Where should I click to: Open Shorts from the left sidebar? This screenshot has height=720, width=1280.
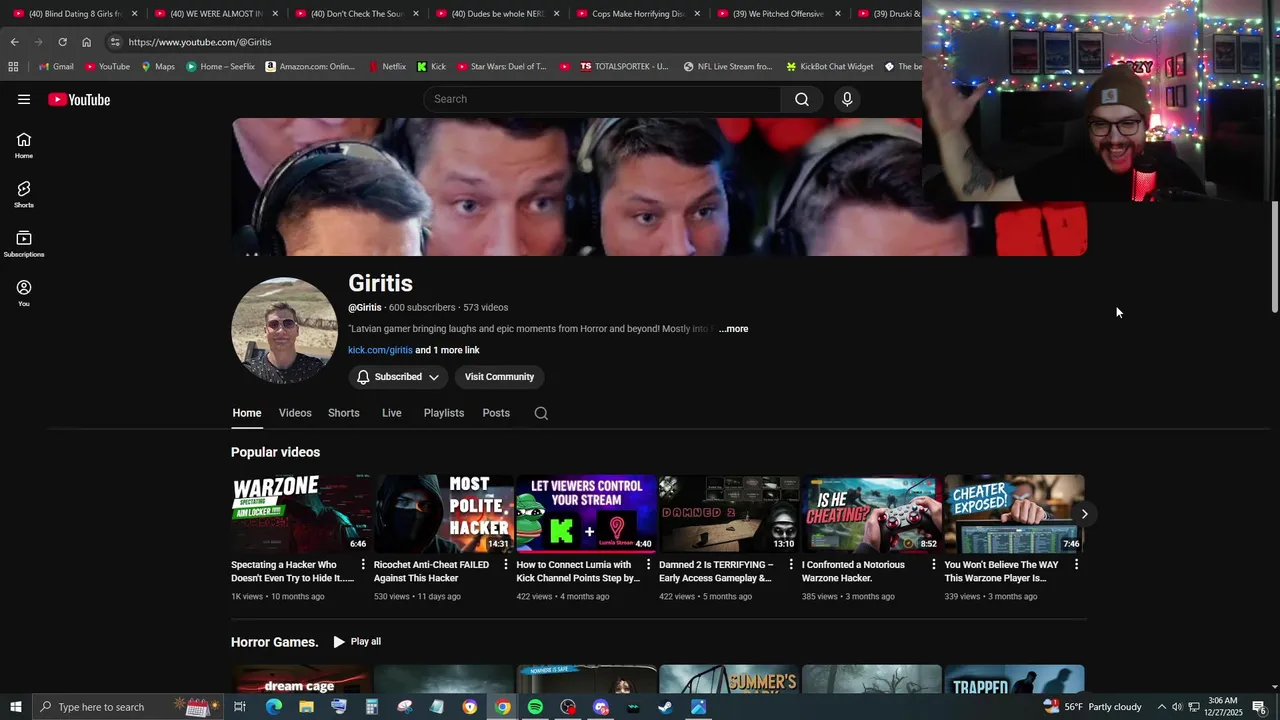[24, 195]
